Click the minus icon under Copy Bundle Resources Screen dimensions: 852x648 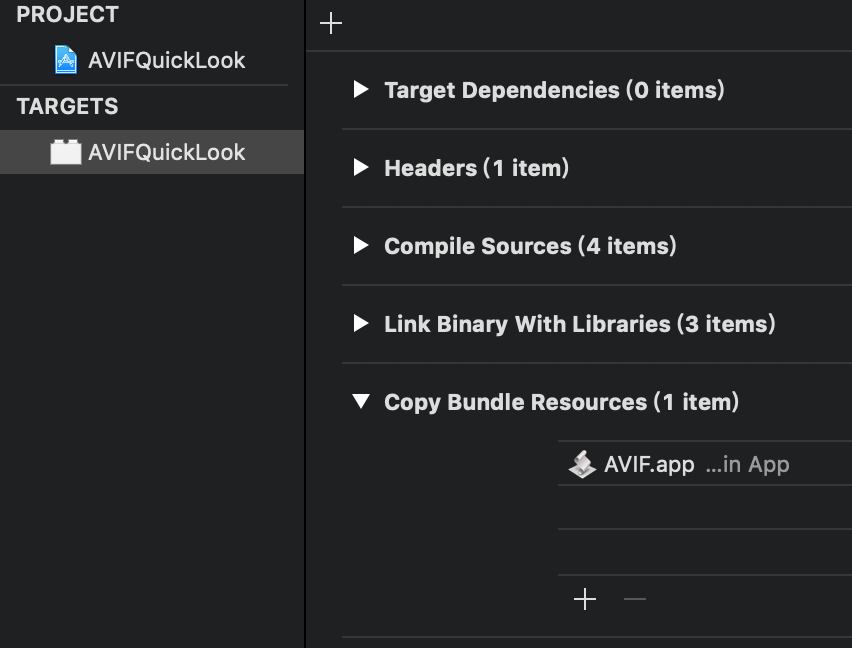point(635,598)
